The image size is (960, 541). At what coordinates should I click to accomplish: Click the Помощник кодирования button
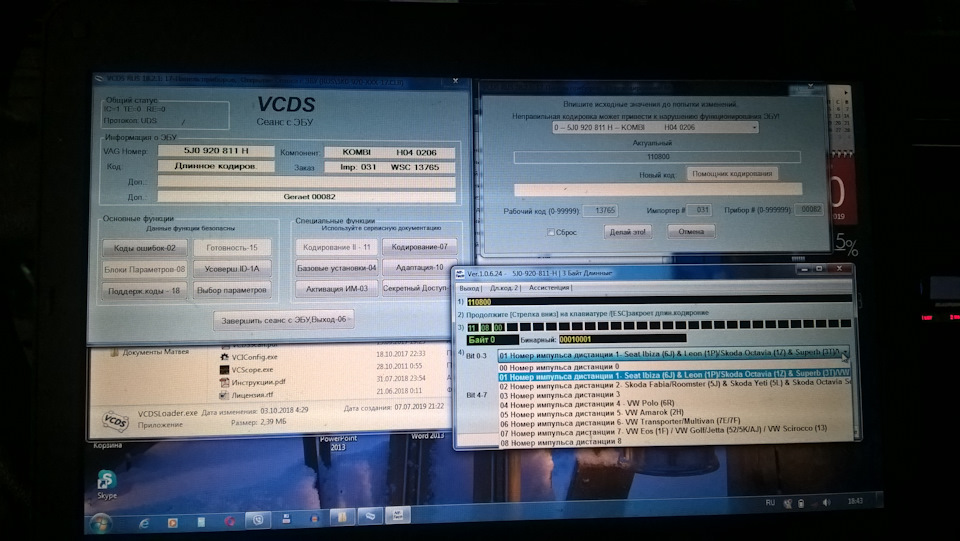[732, 174]
